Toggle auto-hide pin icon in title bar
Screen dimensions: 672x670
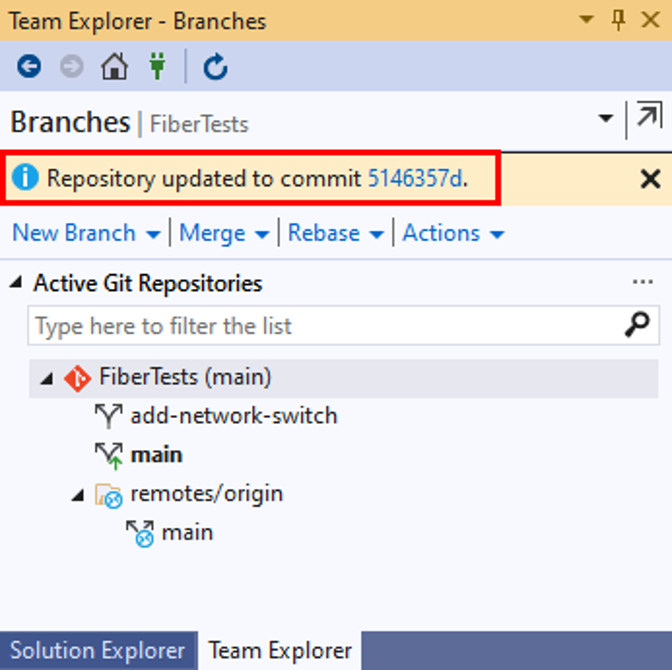coord(618,20)
